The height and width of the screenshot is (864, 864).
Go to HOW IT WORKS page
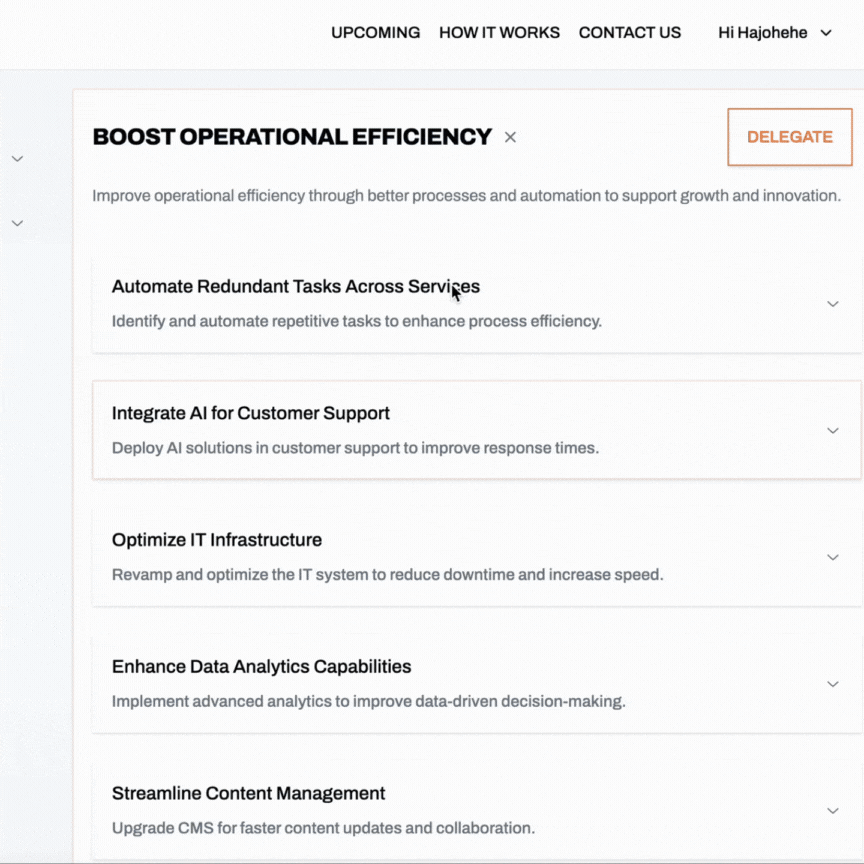(x=499, y=33)
